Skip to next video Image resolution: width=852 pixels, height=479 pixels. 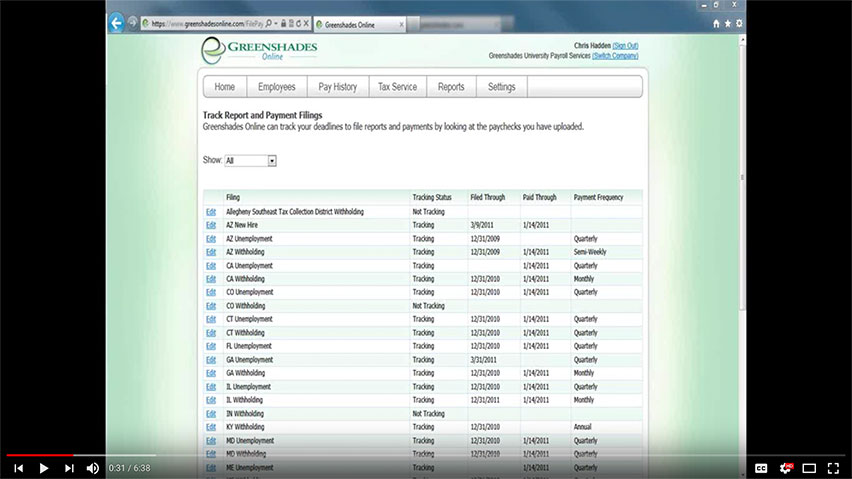[69, 468]
